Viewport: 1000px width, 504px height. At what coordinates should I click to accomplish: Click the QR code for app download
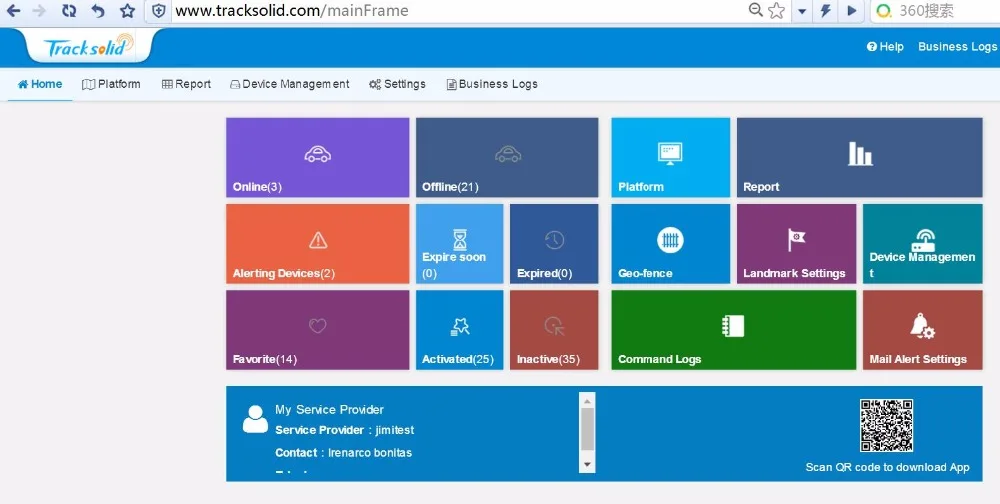[x=886, y=426]
